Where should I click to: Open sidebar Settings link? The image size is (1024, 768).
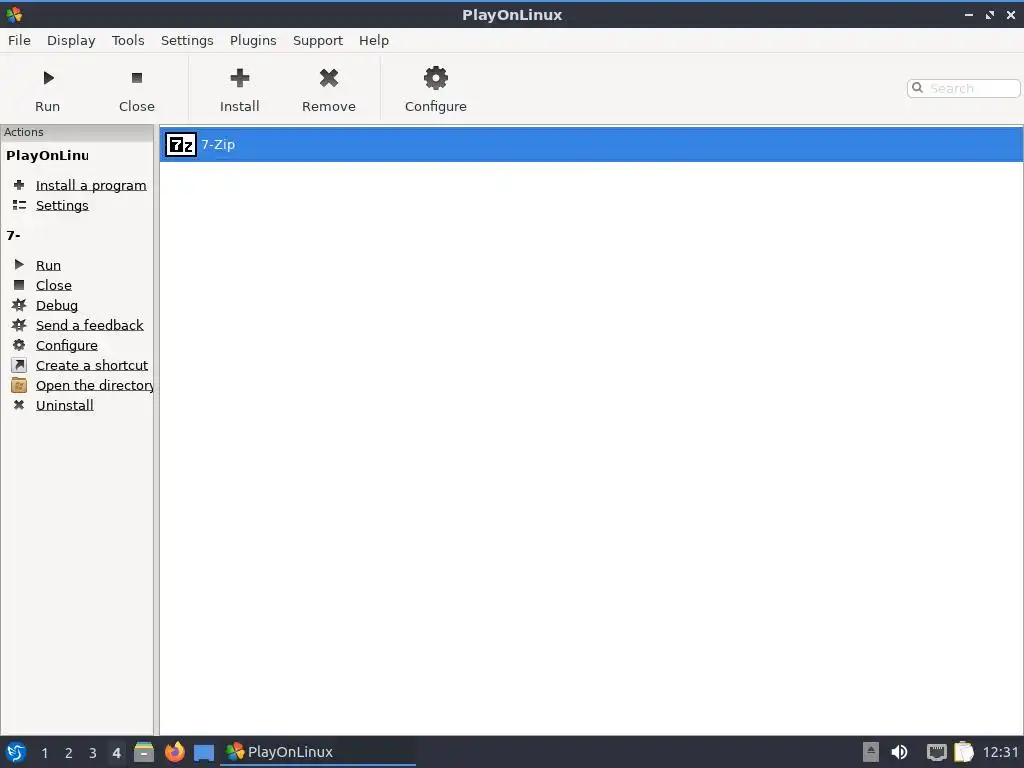(62, 205)
